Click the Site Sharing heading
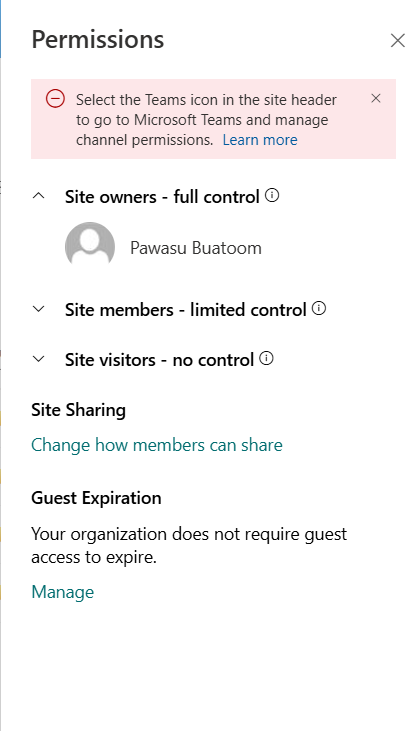The image size is (419, 731). (78, 410)
